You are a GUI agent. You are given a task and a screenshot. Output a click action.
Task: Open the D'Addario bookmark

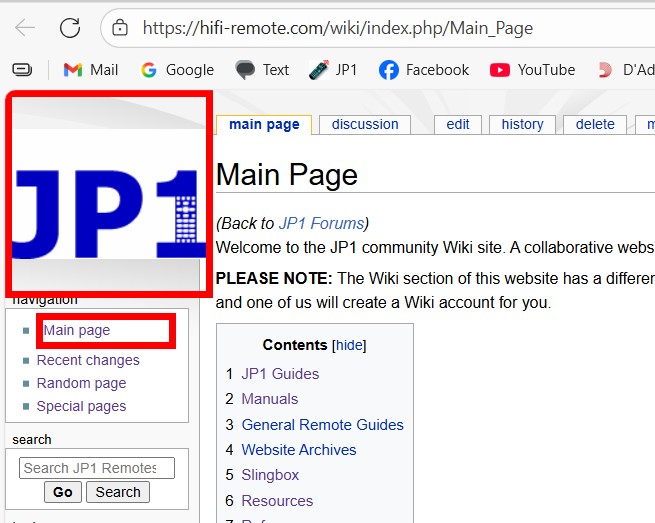click(626, 70)
